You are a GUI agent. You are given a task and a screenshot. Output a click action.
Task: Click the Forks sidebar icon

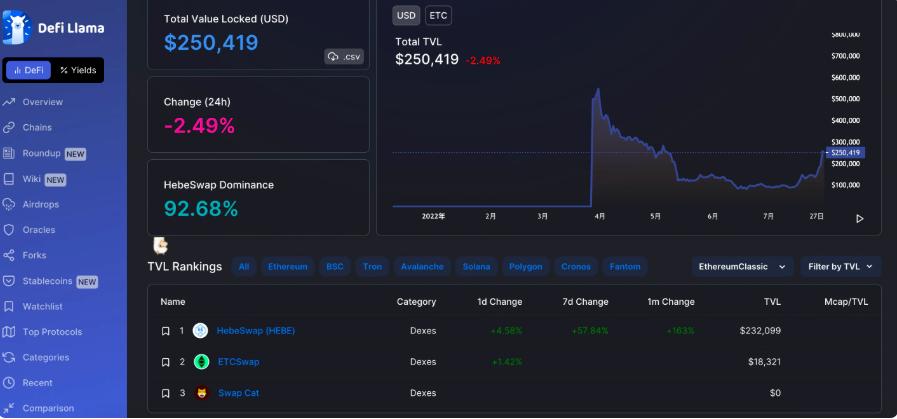click(9, 255)
